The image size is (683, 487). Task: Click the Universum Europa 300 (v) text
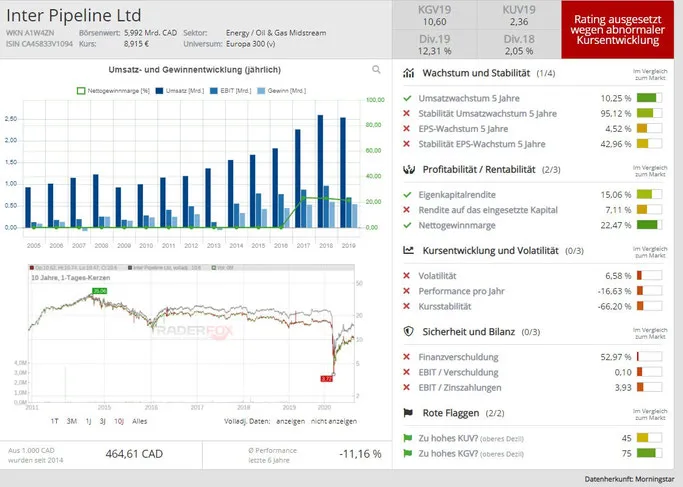tap(250, 44)
